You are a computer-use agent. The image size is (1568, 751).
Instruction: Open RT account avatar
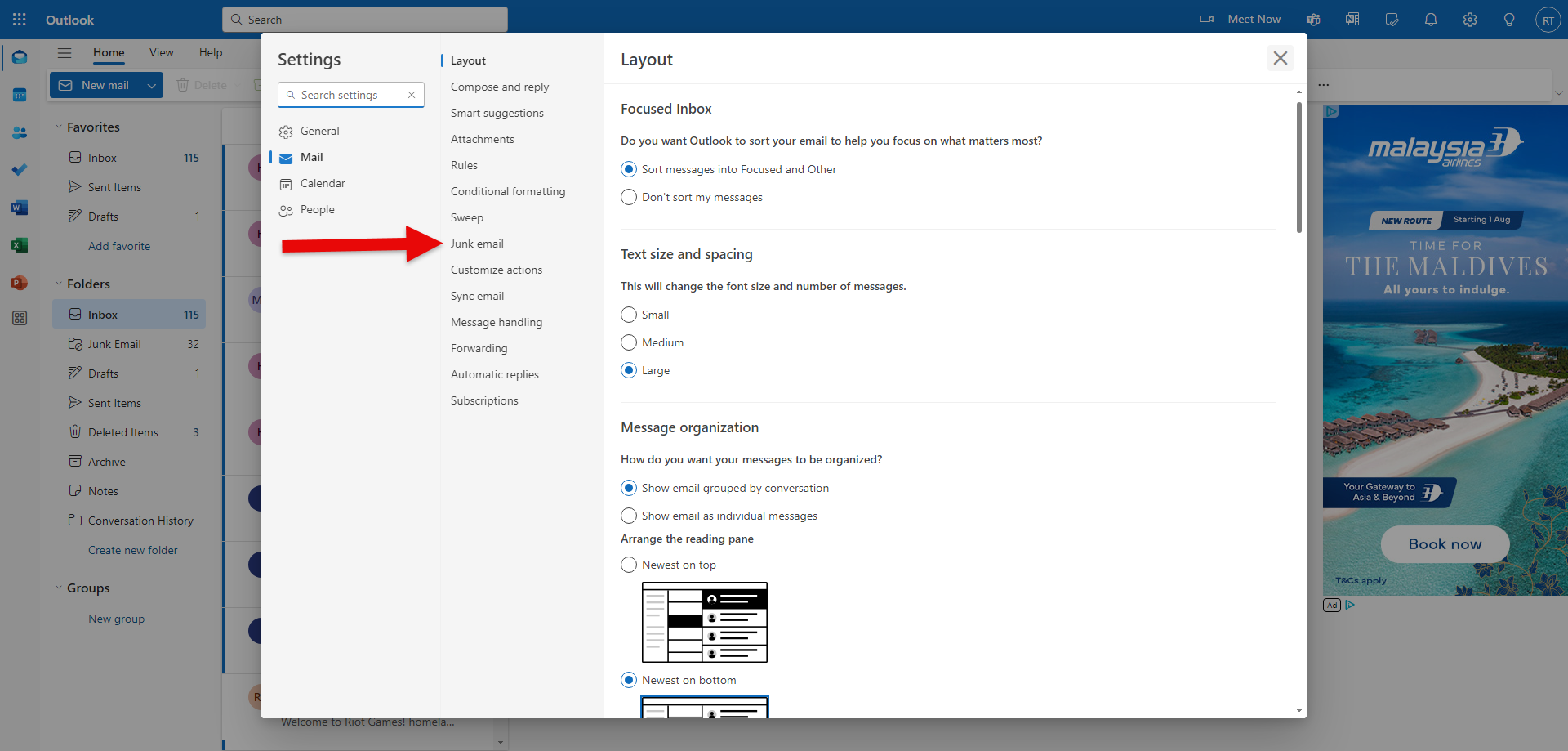tap(1548, 20)
